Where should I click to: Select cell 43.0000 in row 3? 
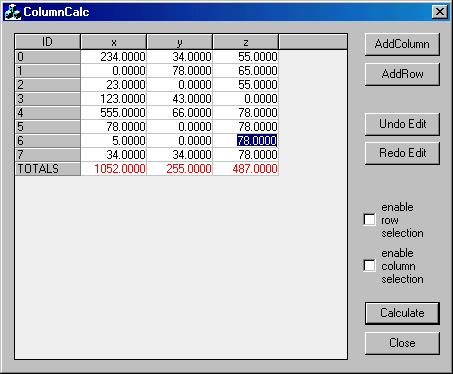click(179, 99)
